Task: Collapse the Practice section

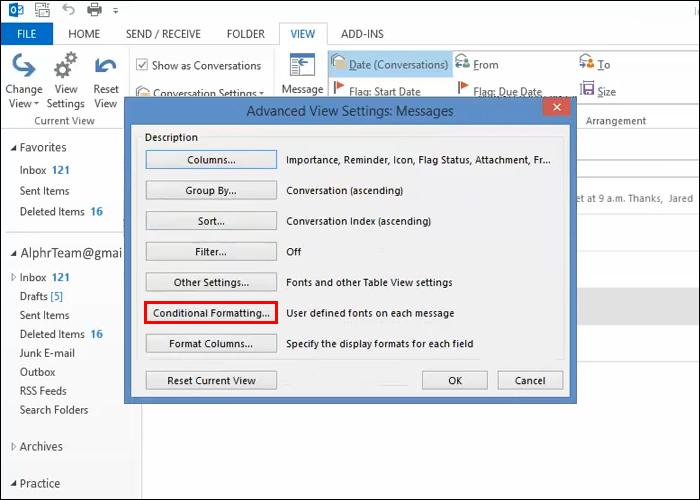Action: coord(13,483)
